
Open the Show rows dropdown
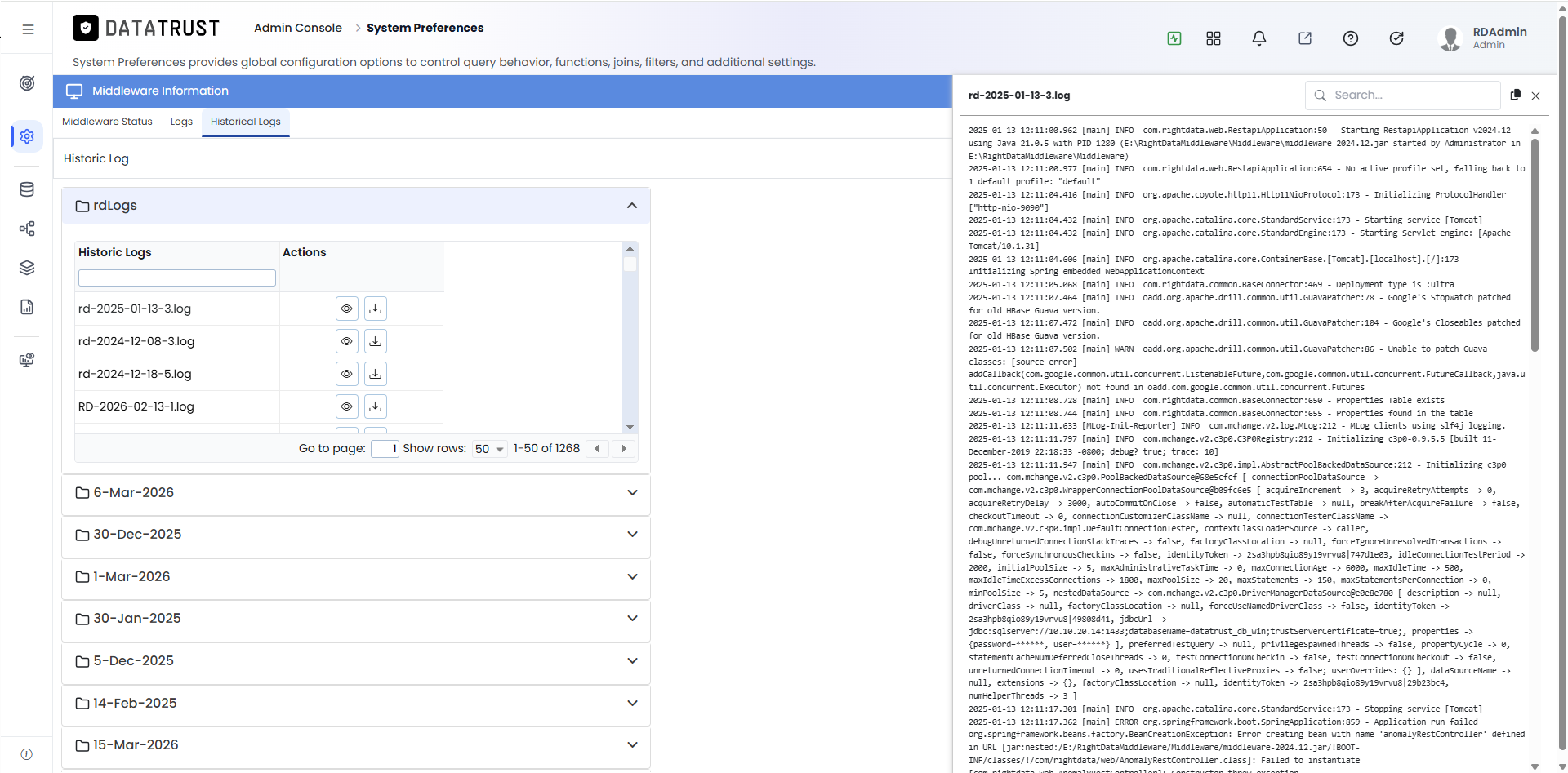[490, 449]
